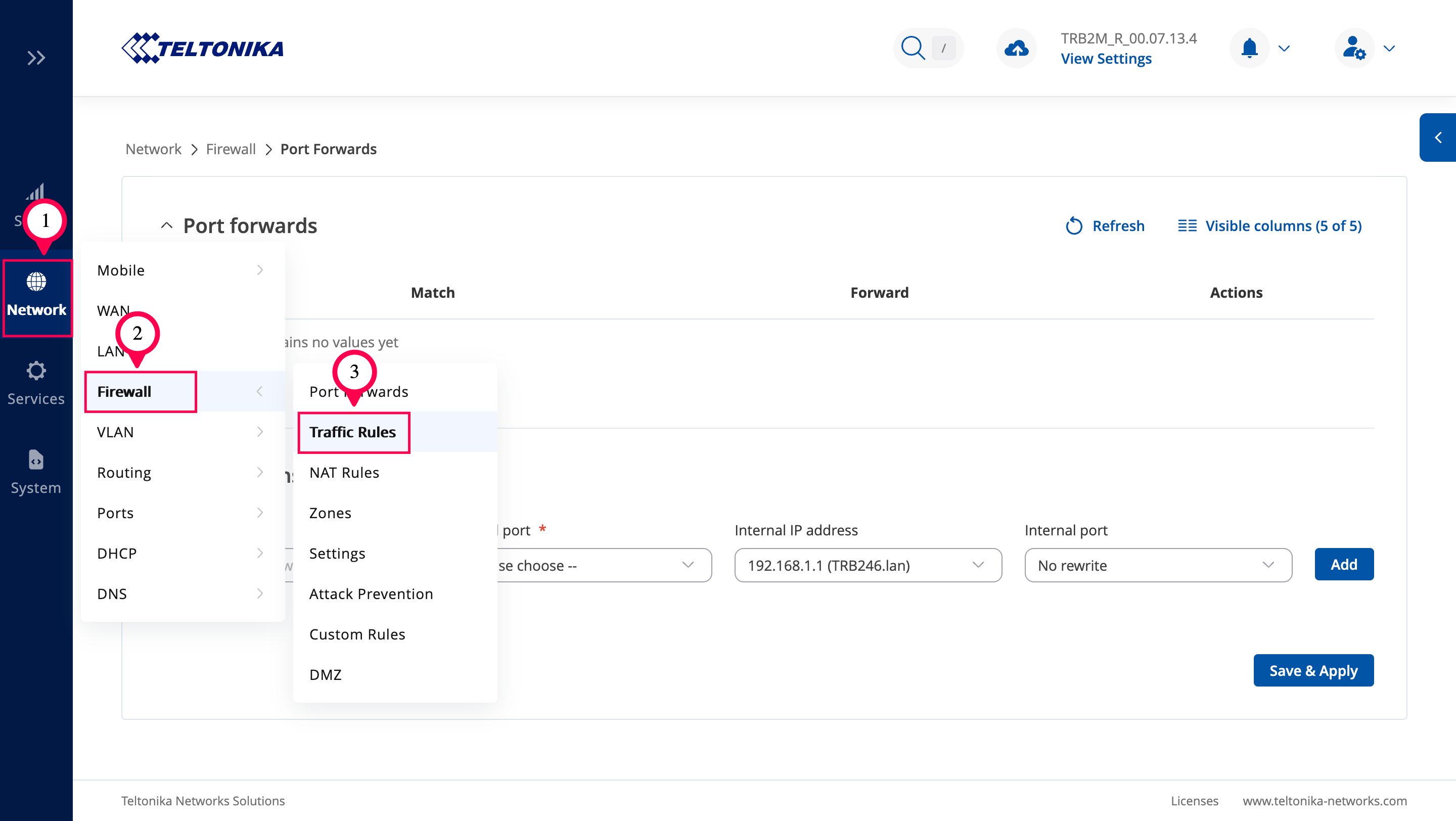
Task: Open the Internal IP address dropdown
Action: tap(868, 565)
